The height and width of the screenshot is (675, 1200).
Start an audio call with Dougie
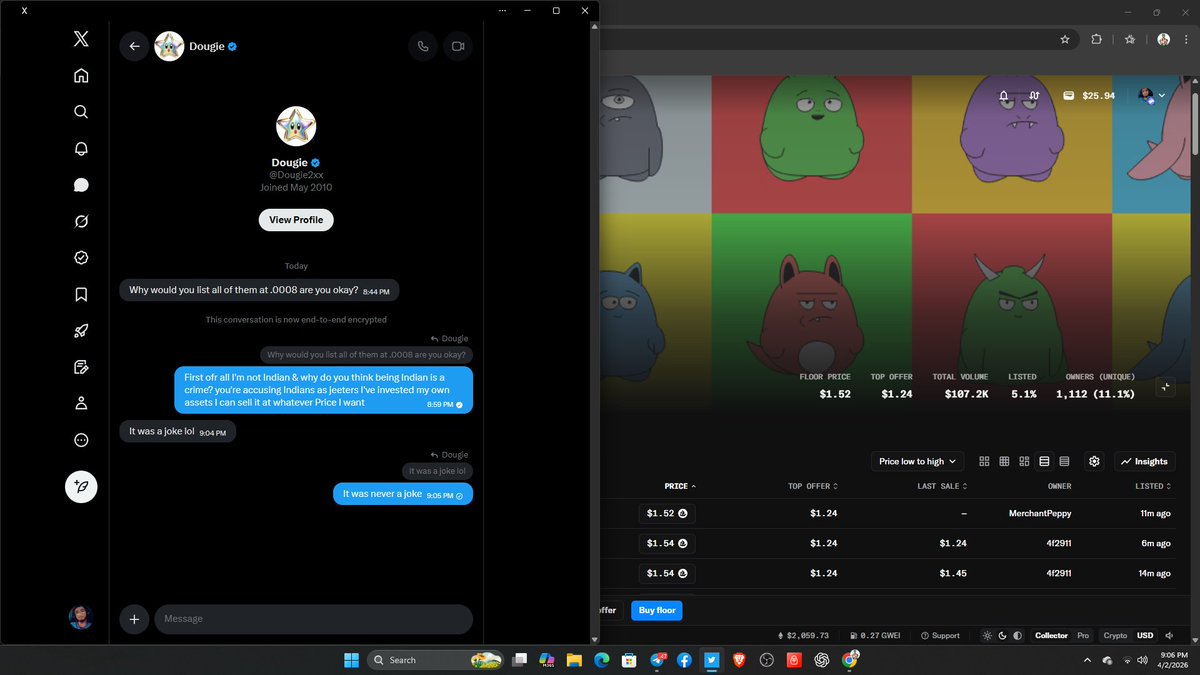pos(423,46)
